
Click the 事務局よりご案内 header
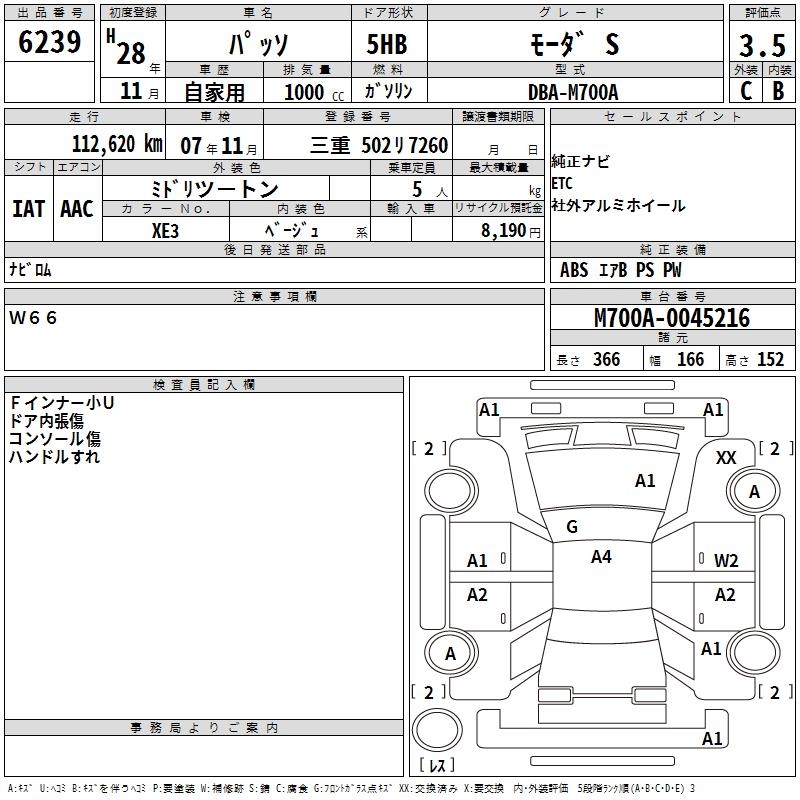coord(204,728)
